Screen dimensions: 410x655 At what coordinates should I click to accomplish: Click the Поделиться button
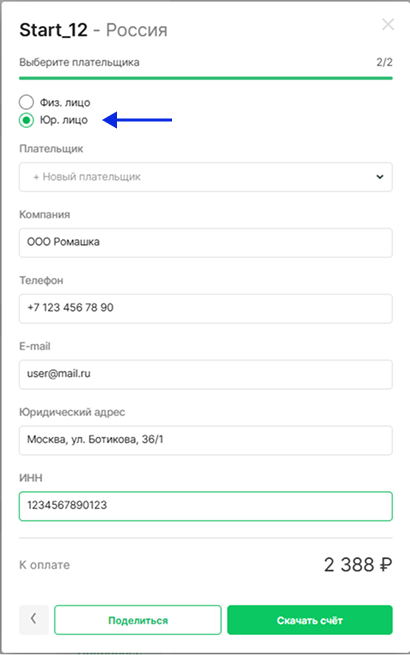point(138,620)
